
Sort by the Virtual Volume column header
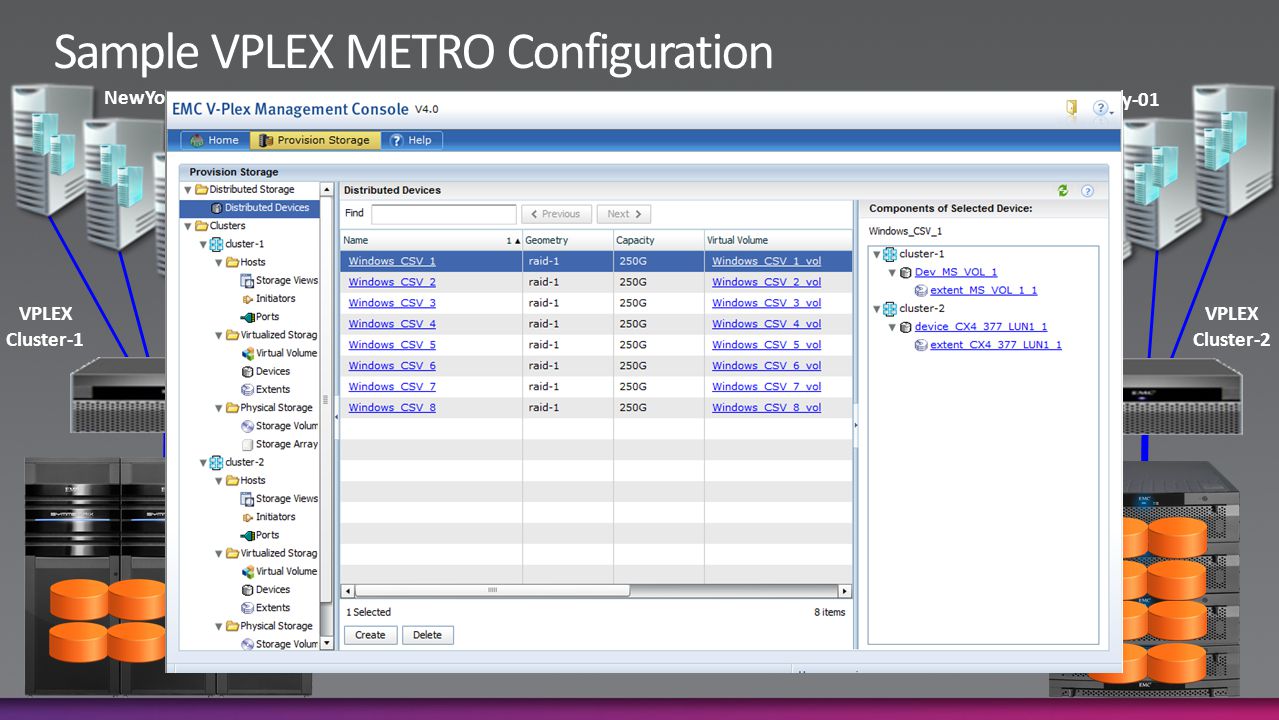click(x=778, y=240)
